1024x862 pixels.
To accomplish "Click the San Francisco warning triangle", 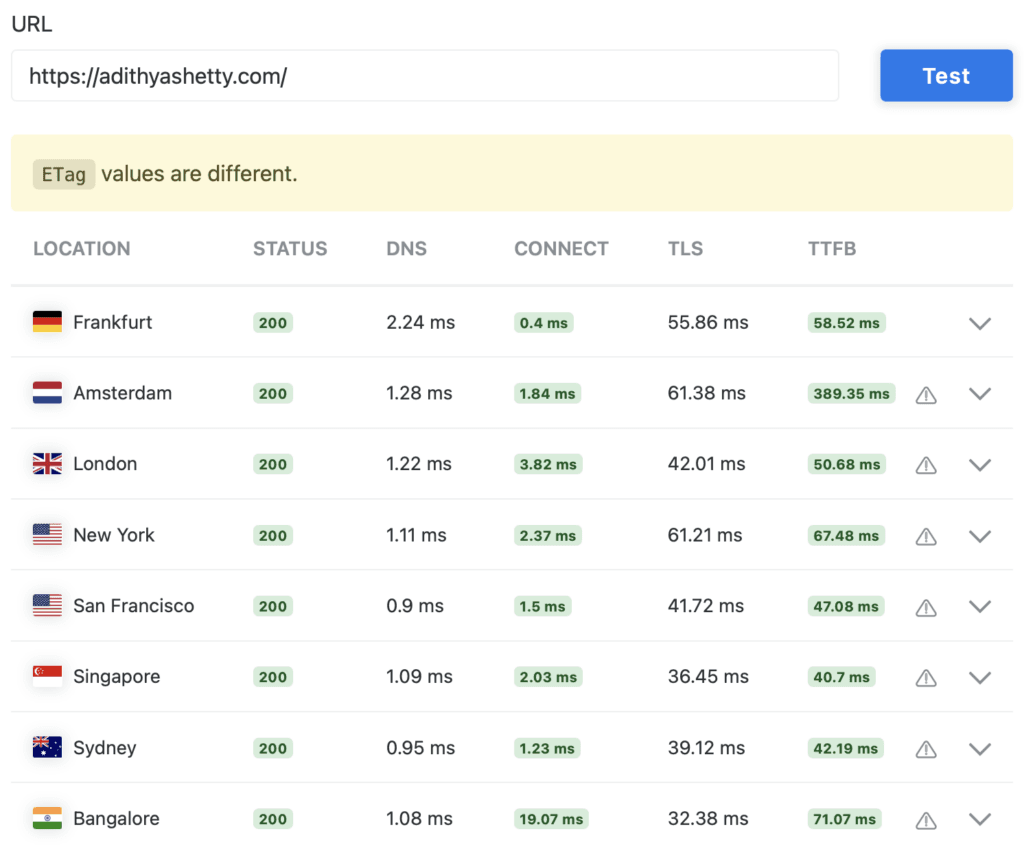I will click(926, 607).
